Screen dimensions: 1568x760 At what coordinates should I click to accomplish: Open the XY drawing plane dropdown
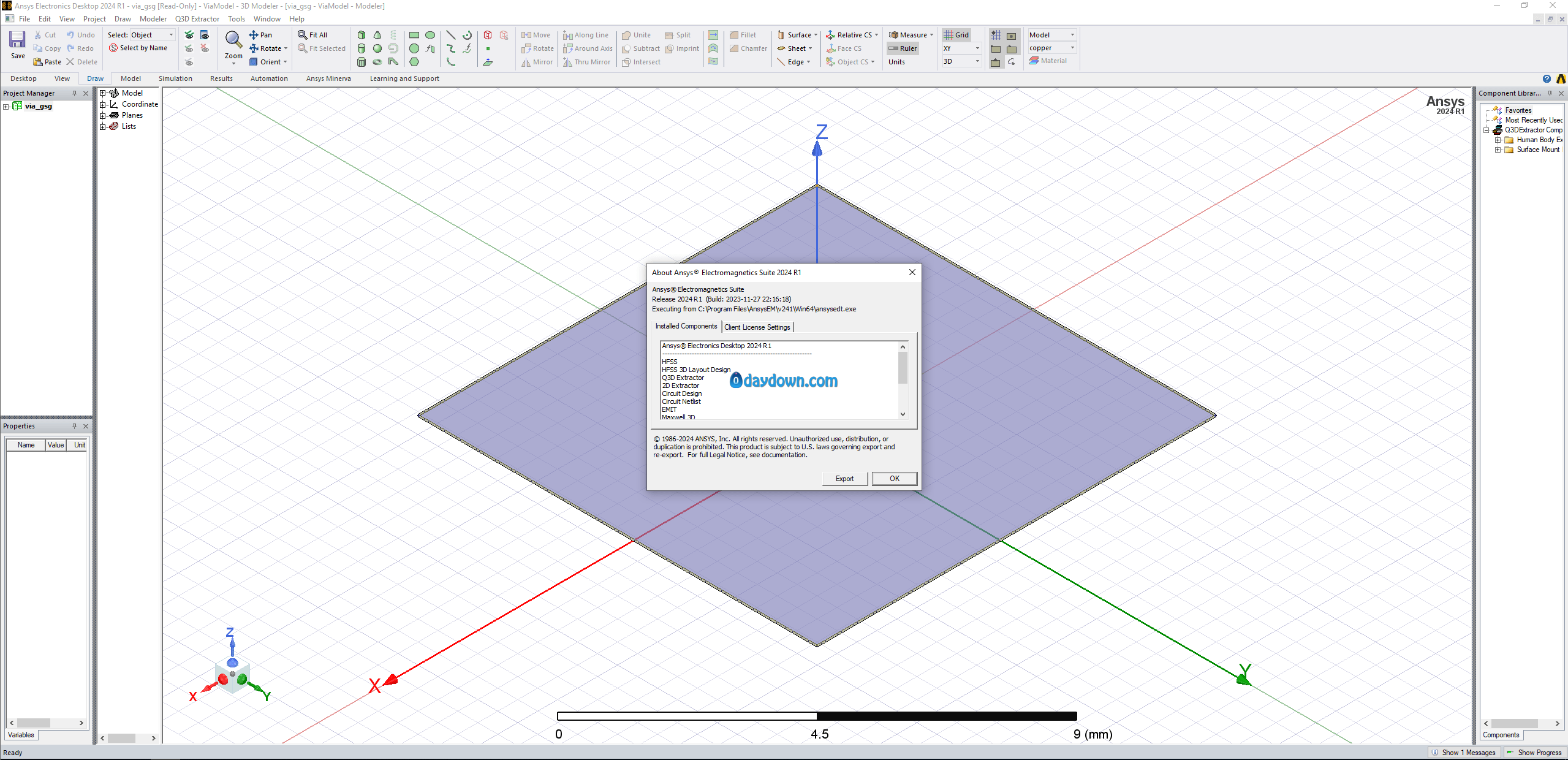[x=961, y=48]
